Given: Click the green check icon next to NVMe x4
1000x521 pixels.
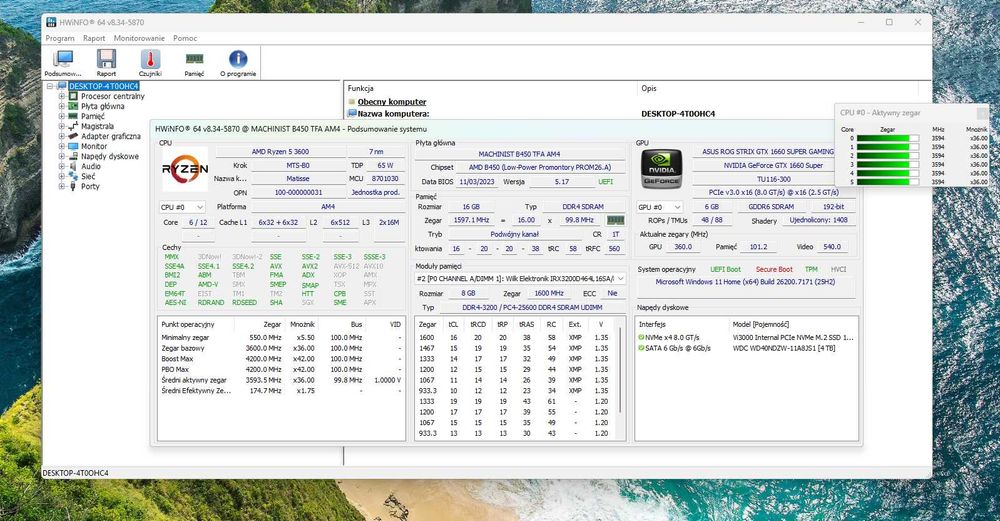Looking at the screenshot, I should point(641,337).
